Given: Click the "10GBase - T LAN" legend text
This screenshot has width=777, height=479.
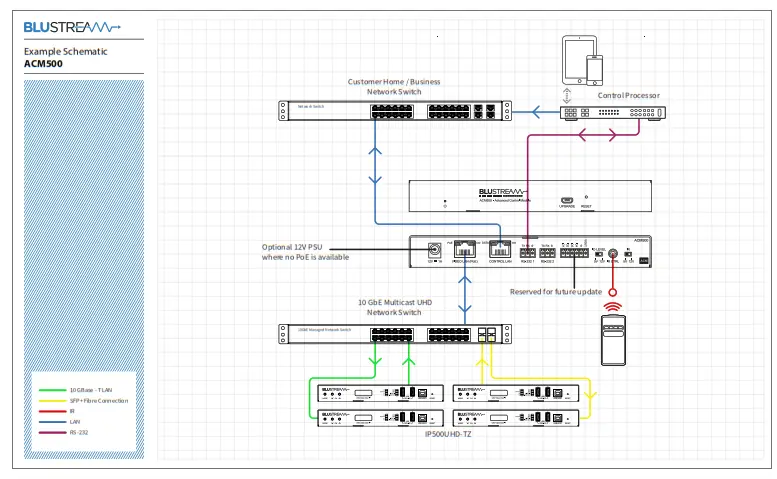Looking at the screenshot, I should point(91,390).
